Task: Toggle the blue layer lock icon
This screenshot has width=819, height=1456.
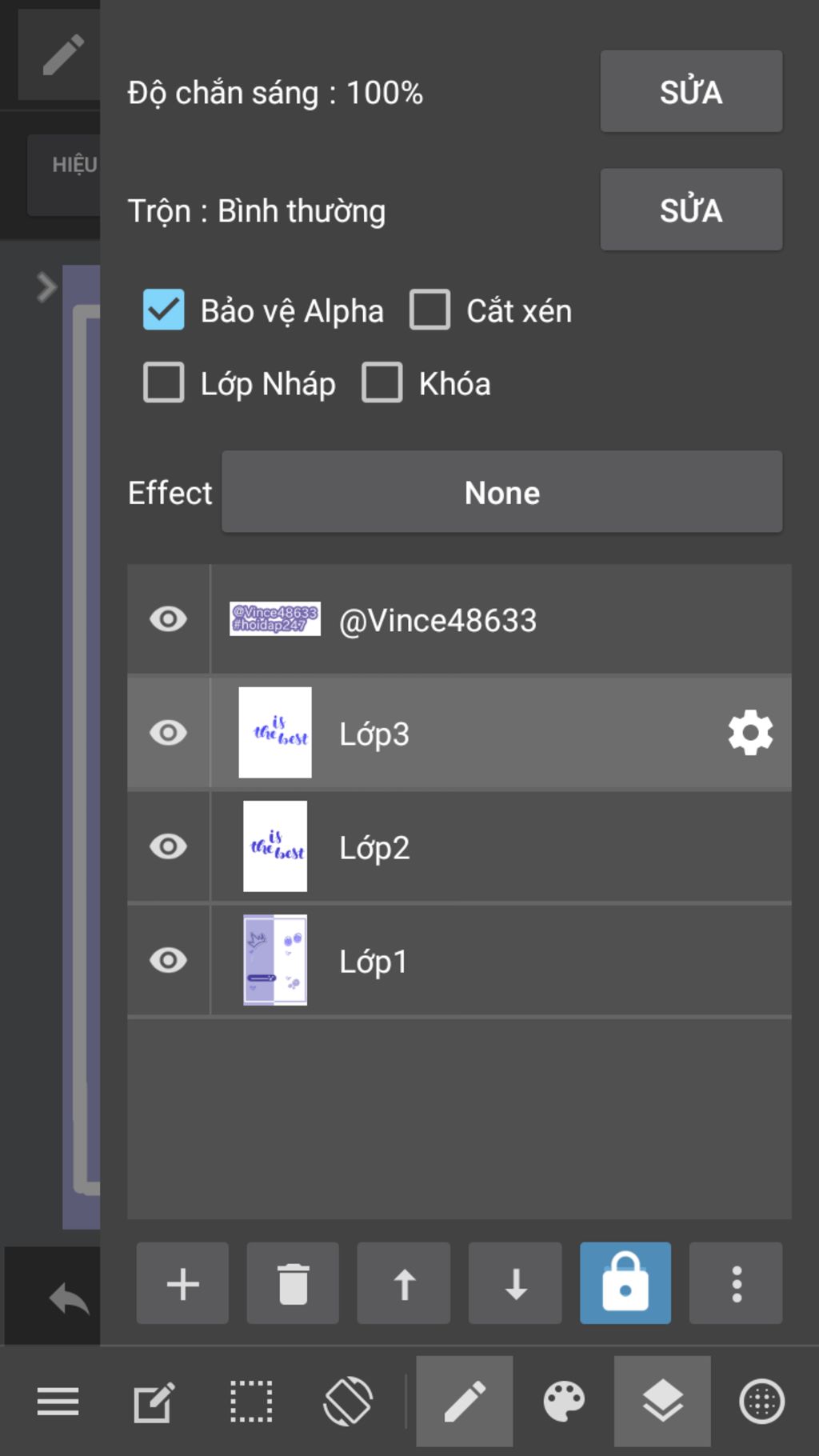Action: point(625,1283)
